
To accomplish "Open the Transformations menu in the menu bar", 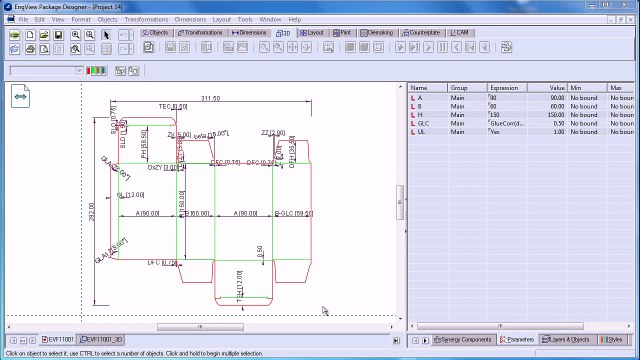I will 146,19.
